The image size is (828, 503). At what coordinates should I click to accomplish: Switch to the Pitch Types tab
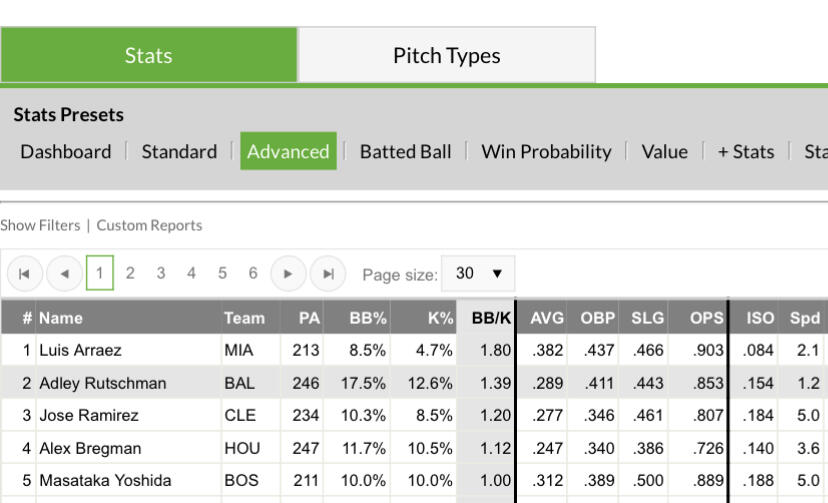[x=446, y=55]
